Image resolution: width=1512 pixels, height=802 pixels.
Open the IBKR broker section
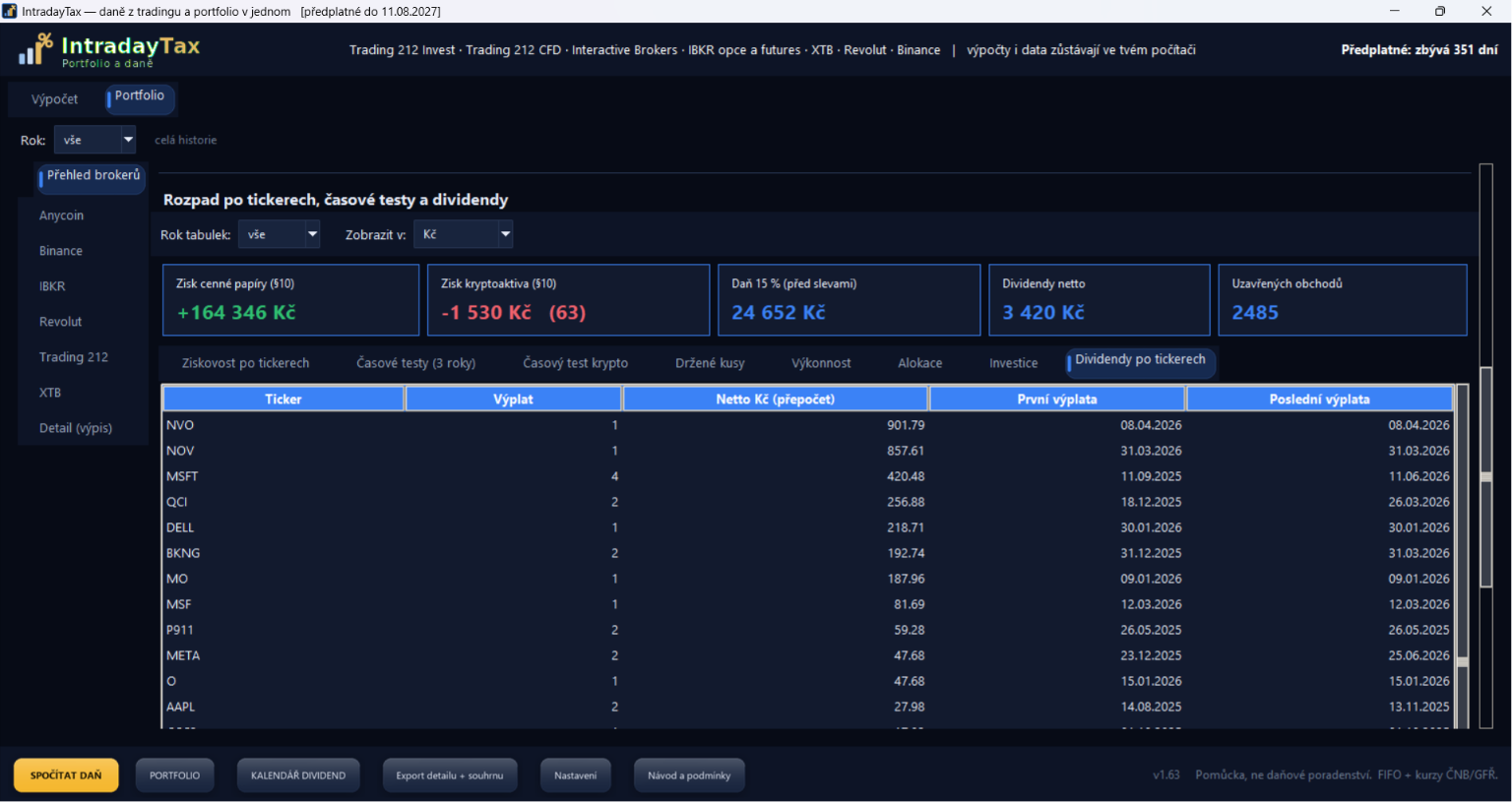click(x=52, y=286)
